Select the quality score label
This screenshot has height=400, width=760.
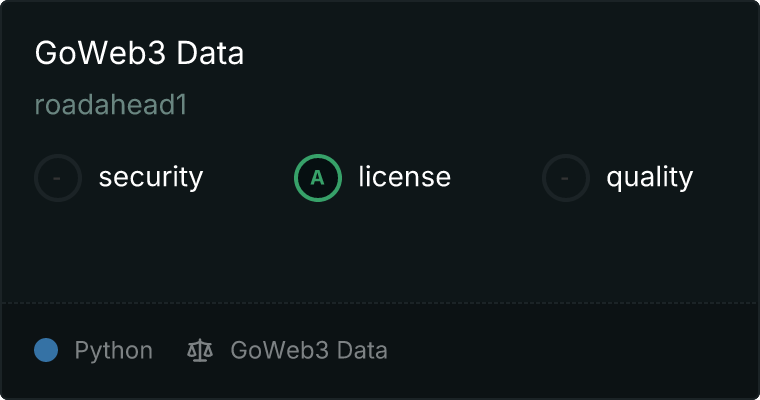point(649,178)
